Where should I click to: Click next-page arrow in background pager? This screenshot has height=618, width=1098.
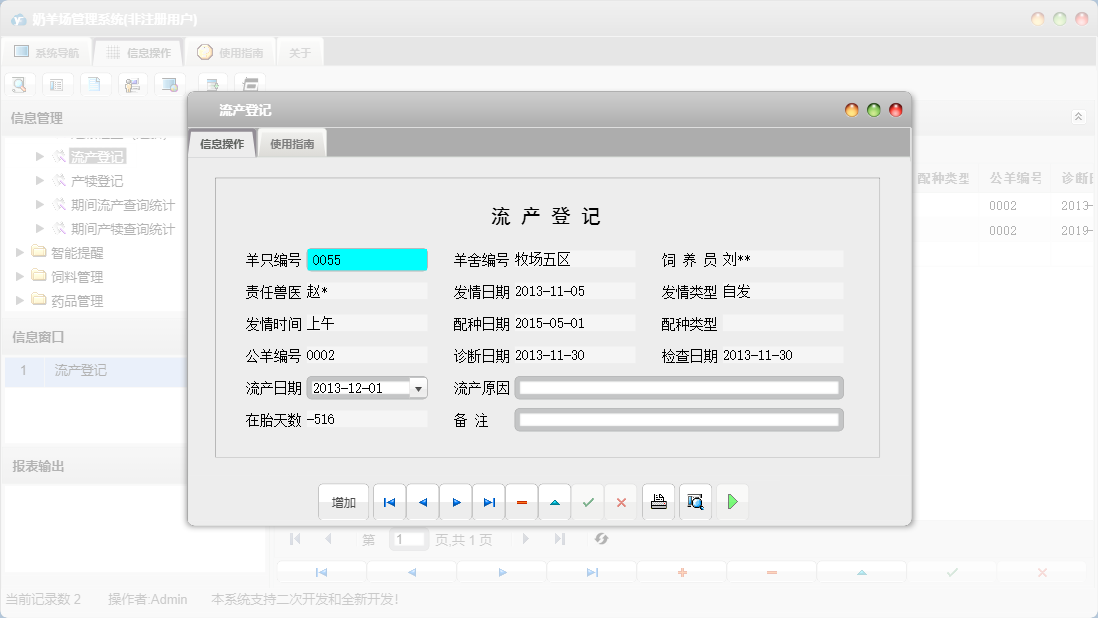click(x=525, y=539)
